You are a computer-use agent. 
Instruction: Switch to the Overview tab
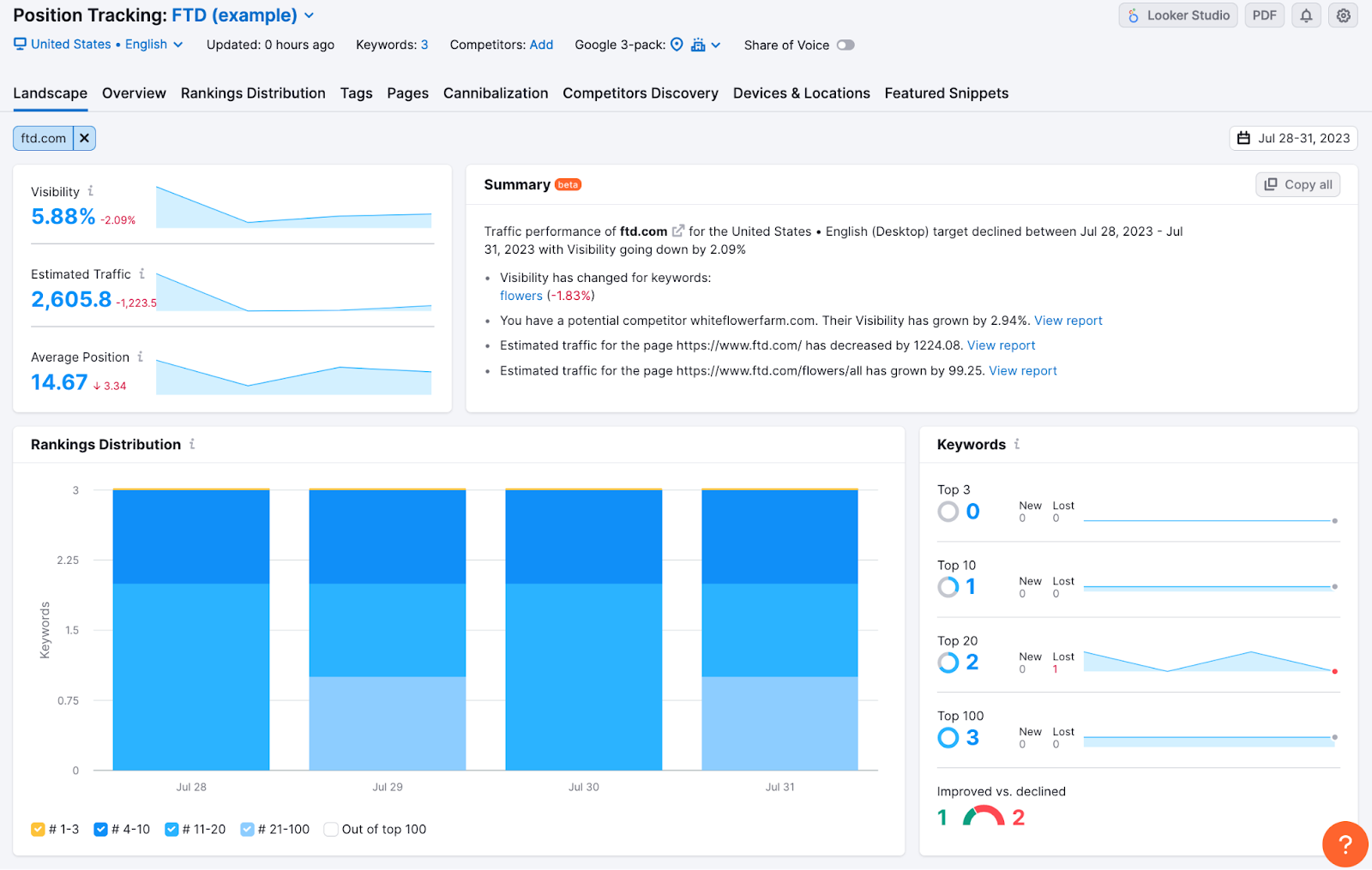point(134,93)
